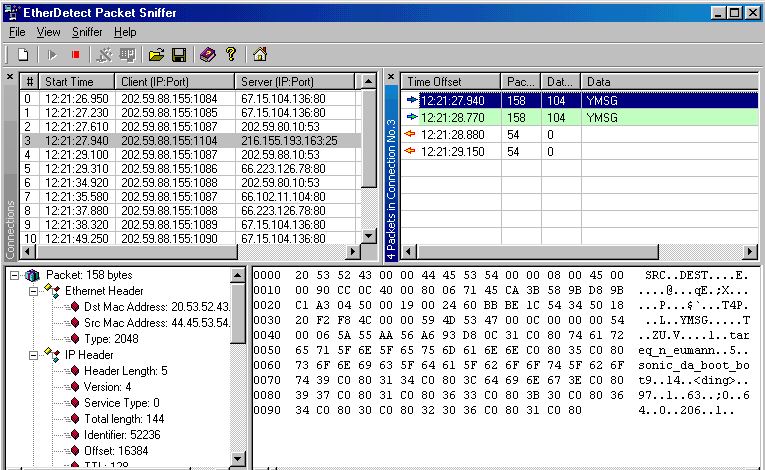Click the Home page house icon

click(x=260, y=55)
